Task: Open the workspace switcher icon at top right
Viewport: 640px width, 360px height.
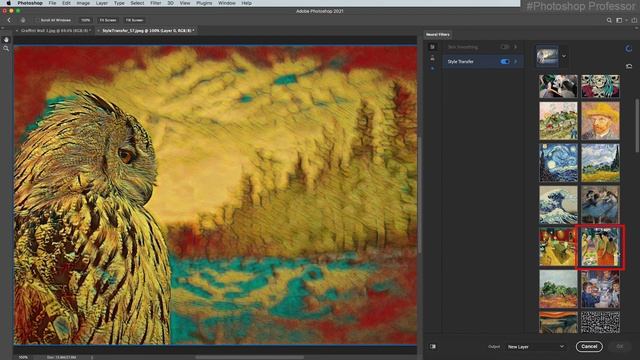Action: click(x=619, y=20)
